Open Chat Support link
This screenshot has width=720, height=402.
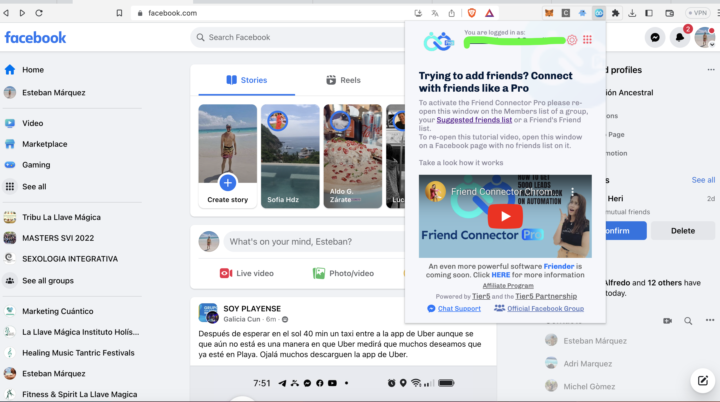[x=459, y=309]
